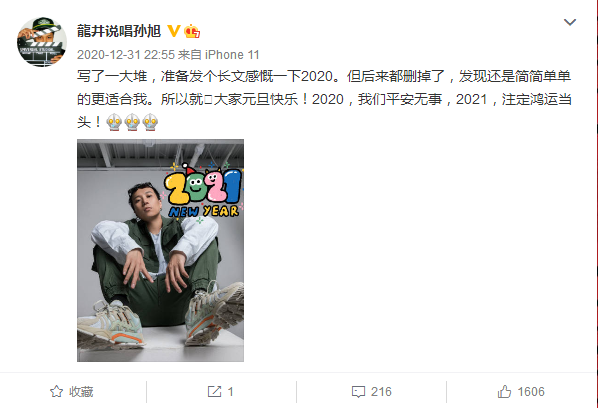Click the first Ultraman emoji
The height and width of the screenshot is (408, 598).
[x=114, y=122]
